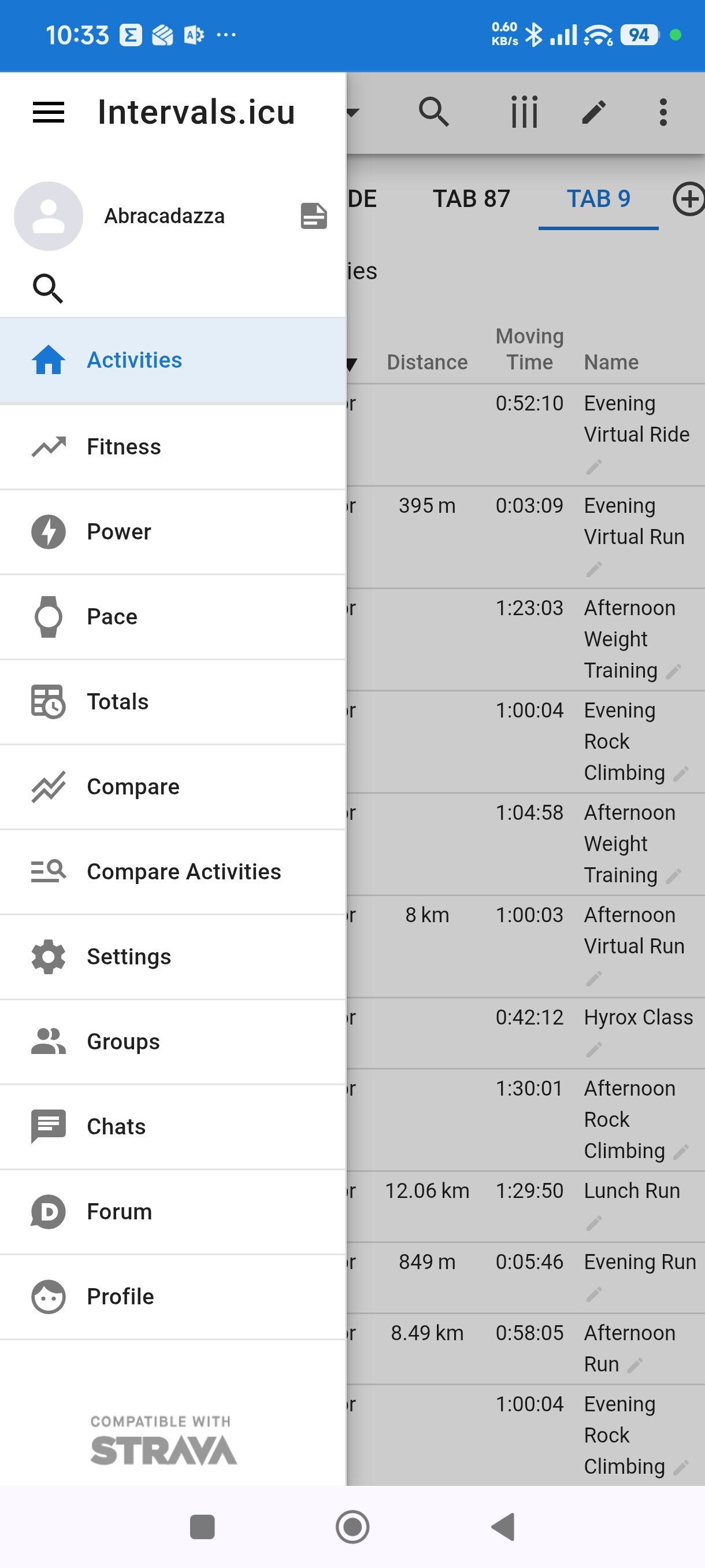This screenshot has height=1568, width=705.
Task: Open the Fitness page
Action: [x=124, y=447]
